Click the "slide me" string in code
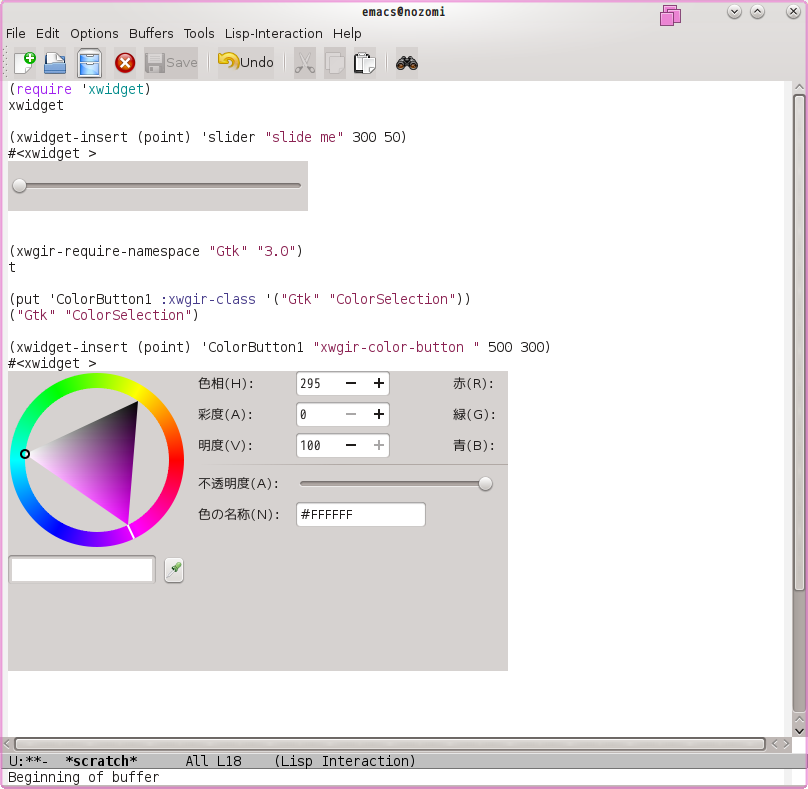Screen dimensions: 808x789 coord(304,137)
